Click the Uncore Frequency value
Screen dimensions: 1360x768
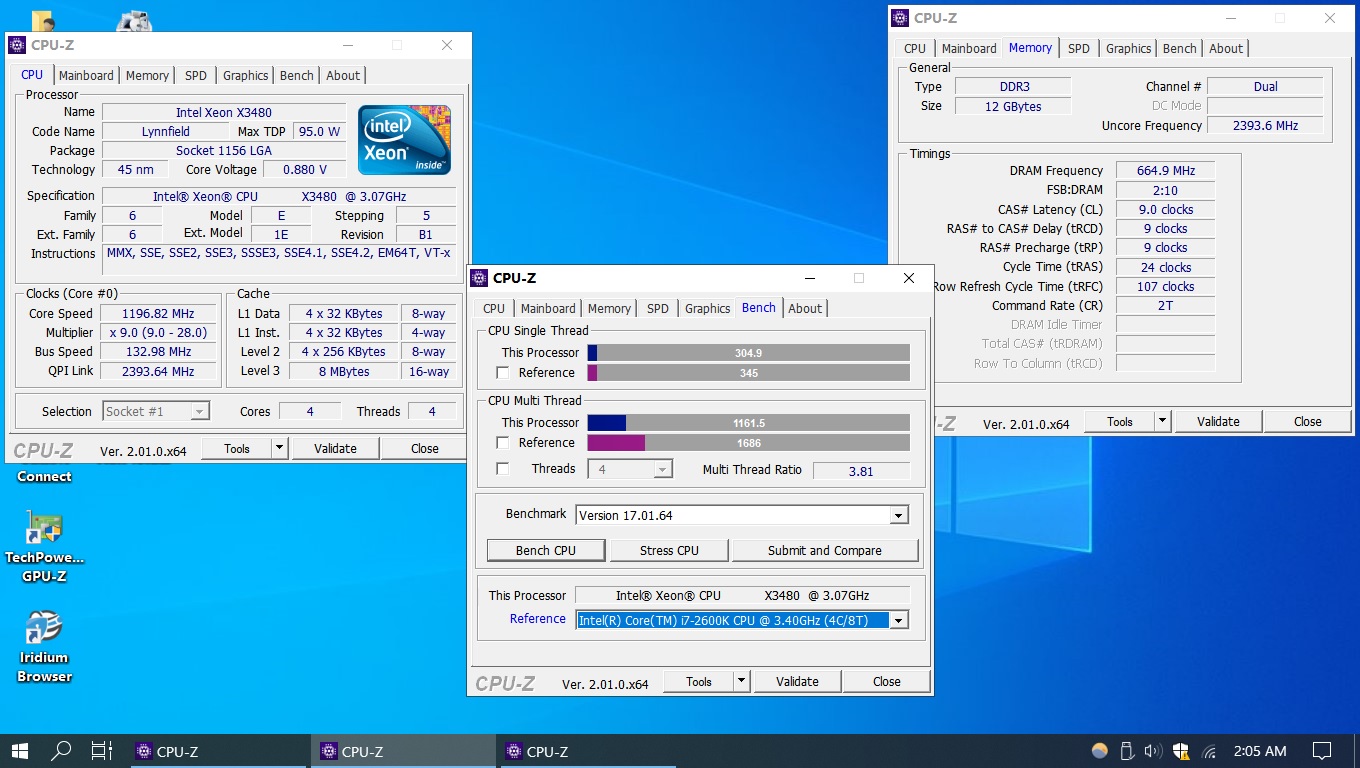click(x=1265, y=126)
